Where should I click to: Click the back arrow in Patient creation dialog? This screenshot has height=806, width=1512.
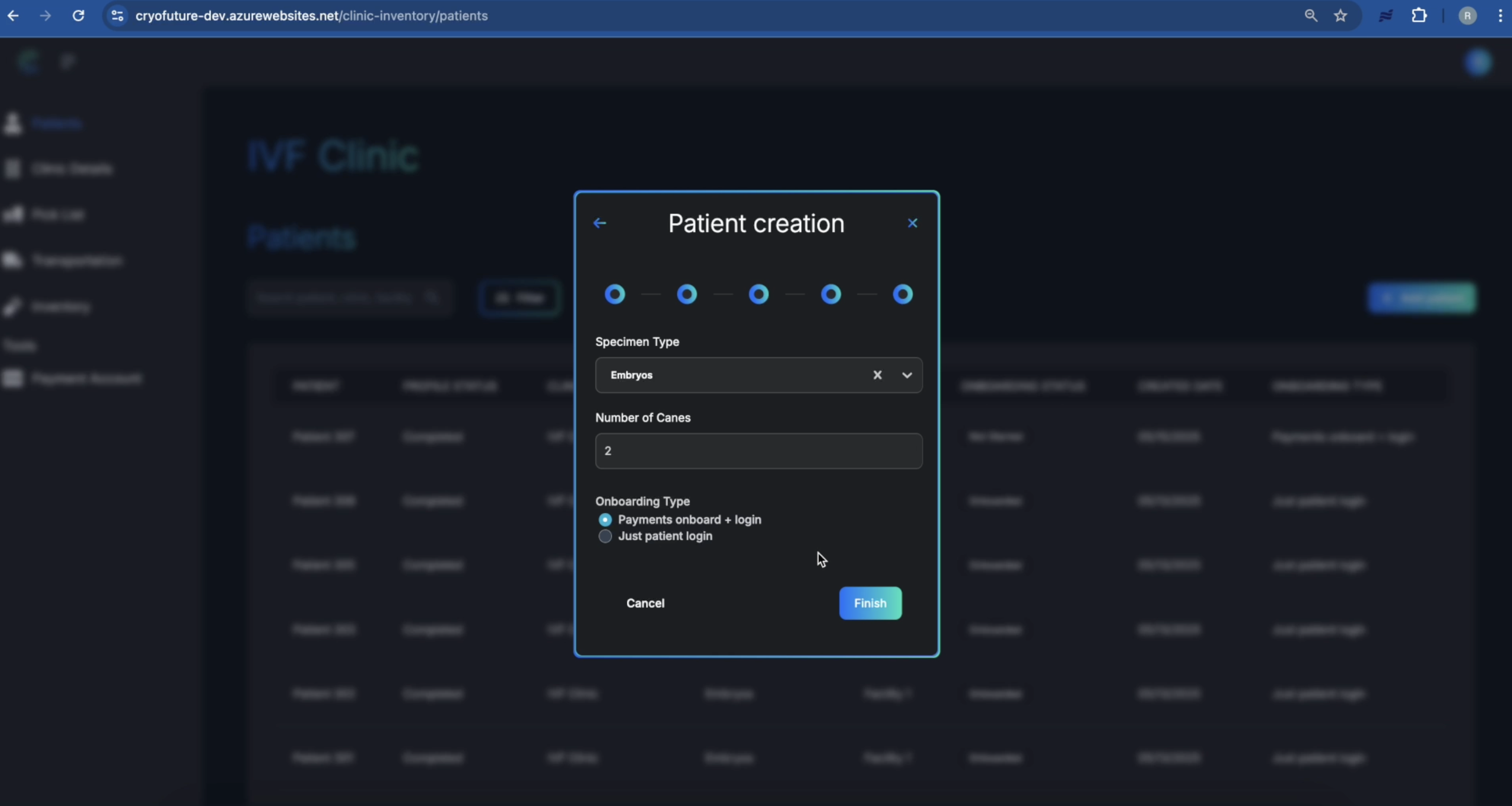[599, 223]
